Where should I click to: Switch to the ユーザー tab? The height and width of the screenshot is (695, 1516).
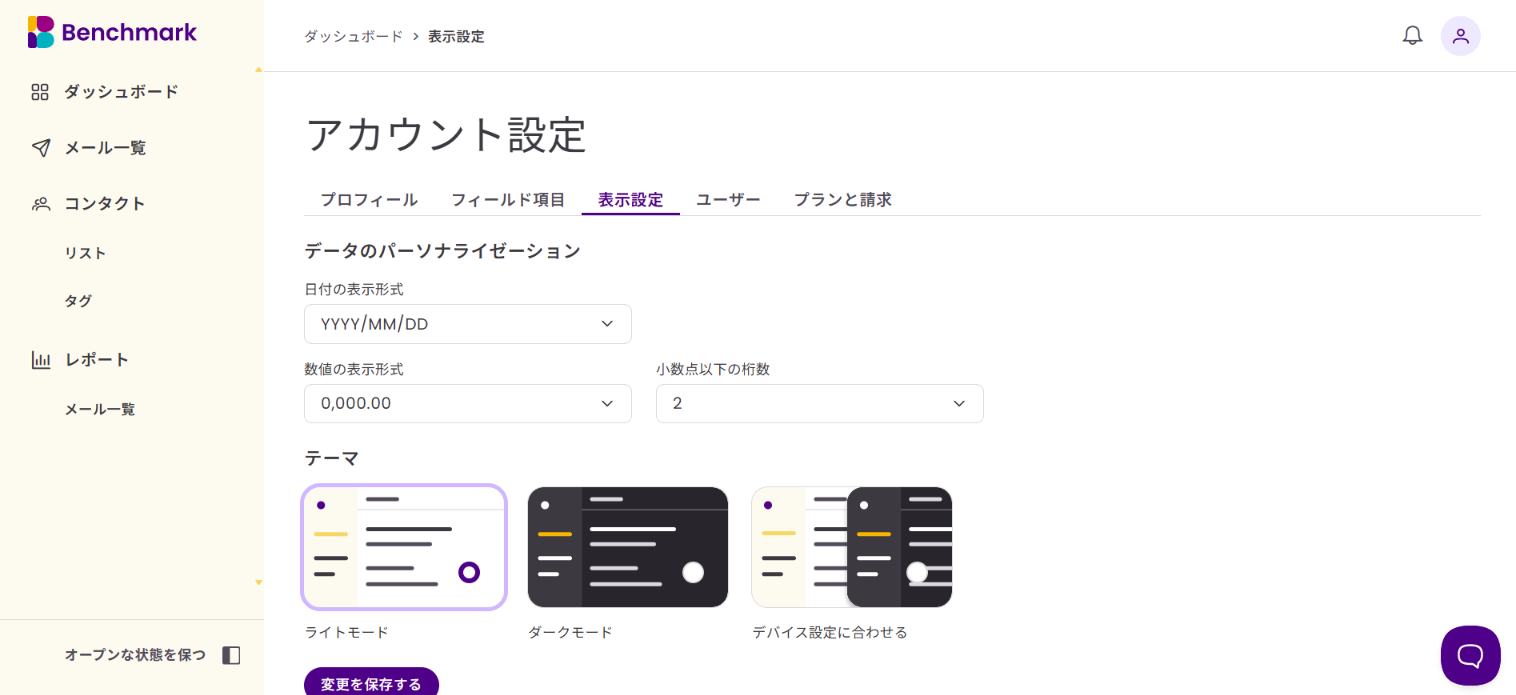pyautogui.click(x=728, y=199)
